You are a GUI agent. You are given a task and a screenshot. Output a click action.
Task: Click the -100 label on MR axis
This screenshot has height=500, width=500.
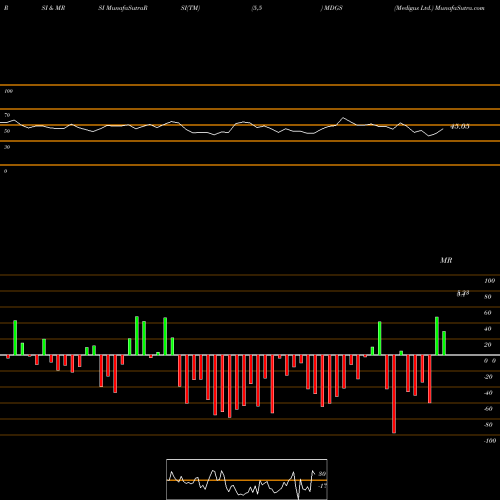pos(490,441)
